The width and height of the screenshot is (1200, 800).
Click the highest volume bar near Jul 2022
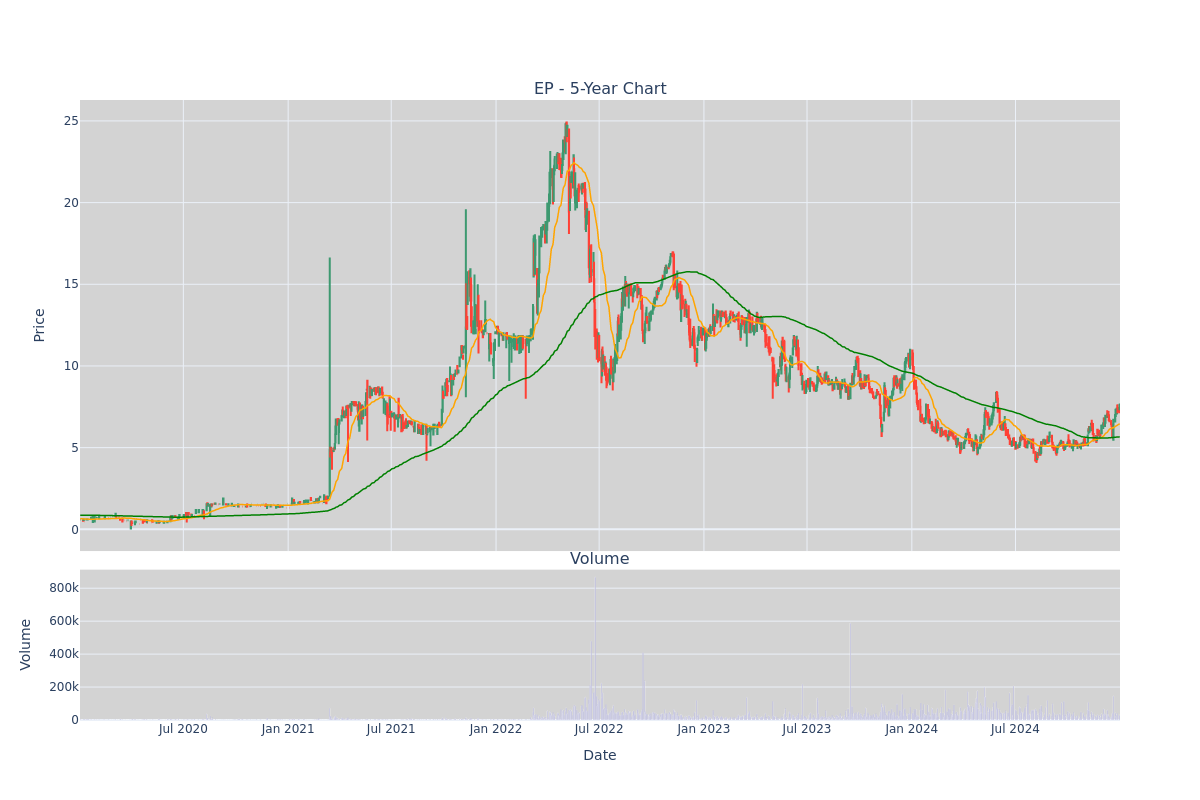596,650
